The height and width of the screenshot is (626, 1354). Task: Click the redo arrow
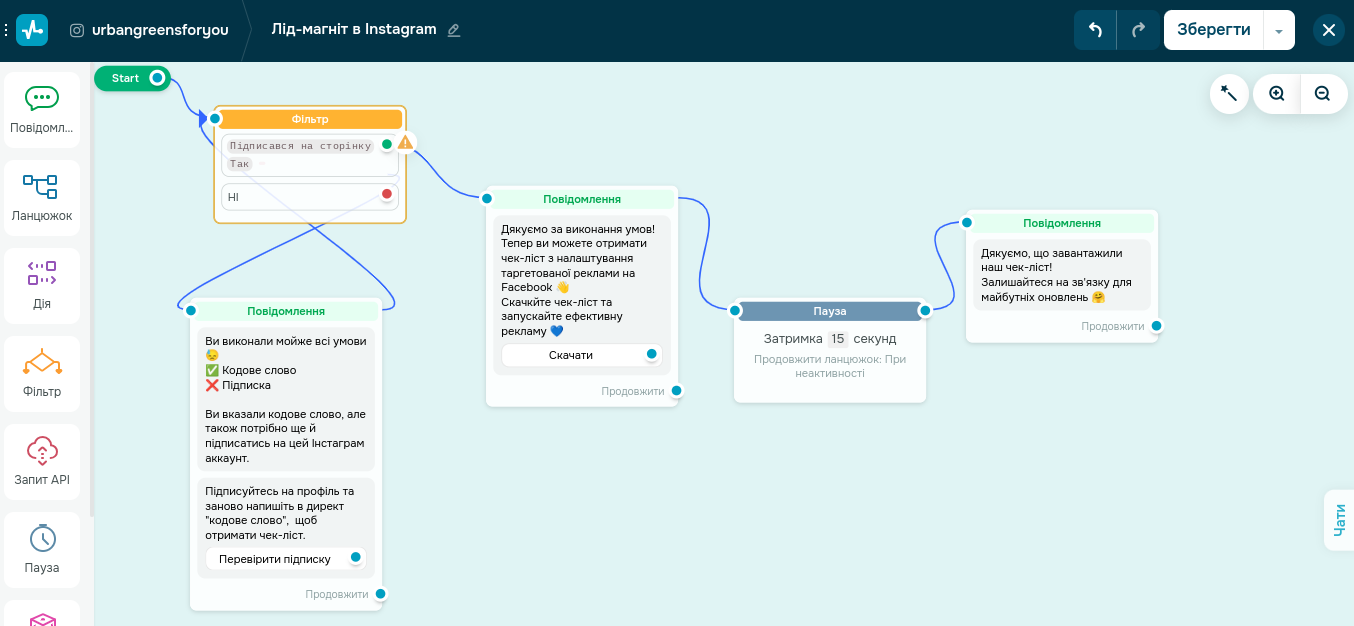click(1137, 29)
